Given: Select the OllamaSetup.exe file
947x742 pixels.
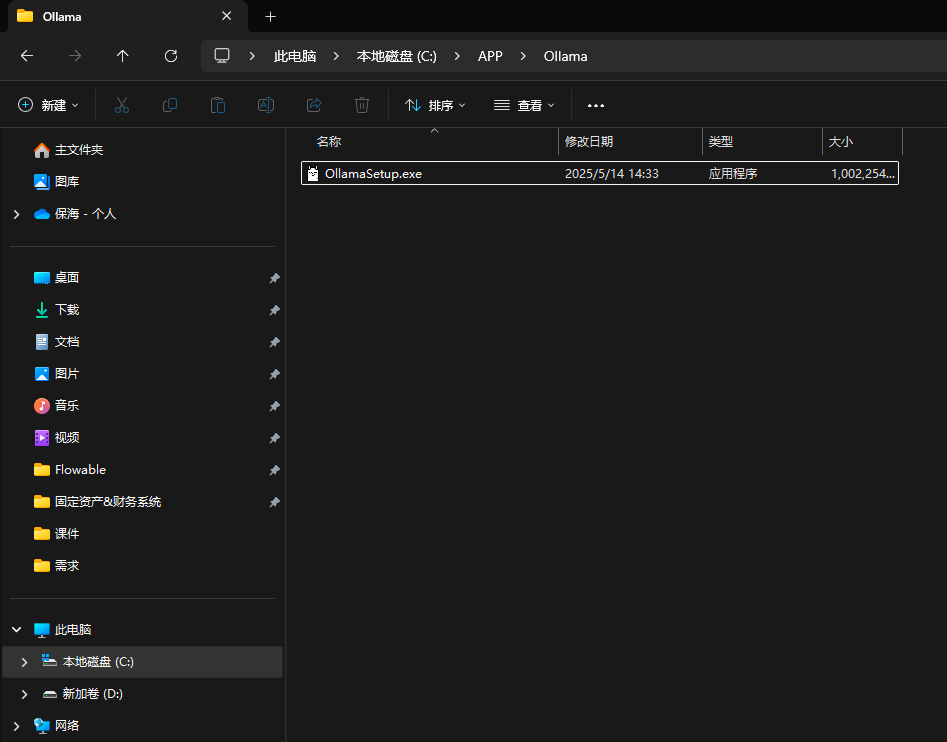Looking at the screenshot, I should 600,173.
